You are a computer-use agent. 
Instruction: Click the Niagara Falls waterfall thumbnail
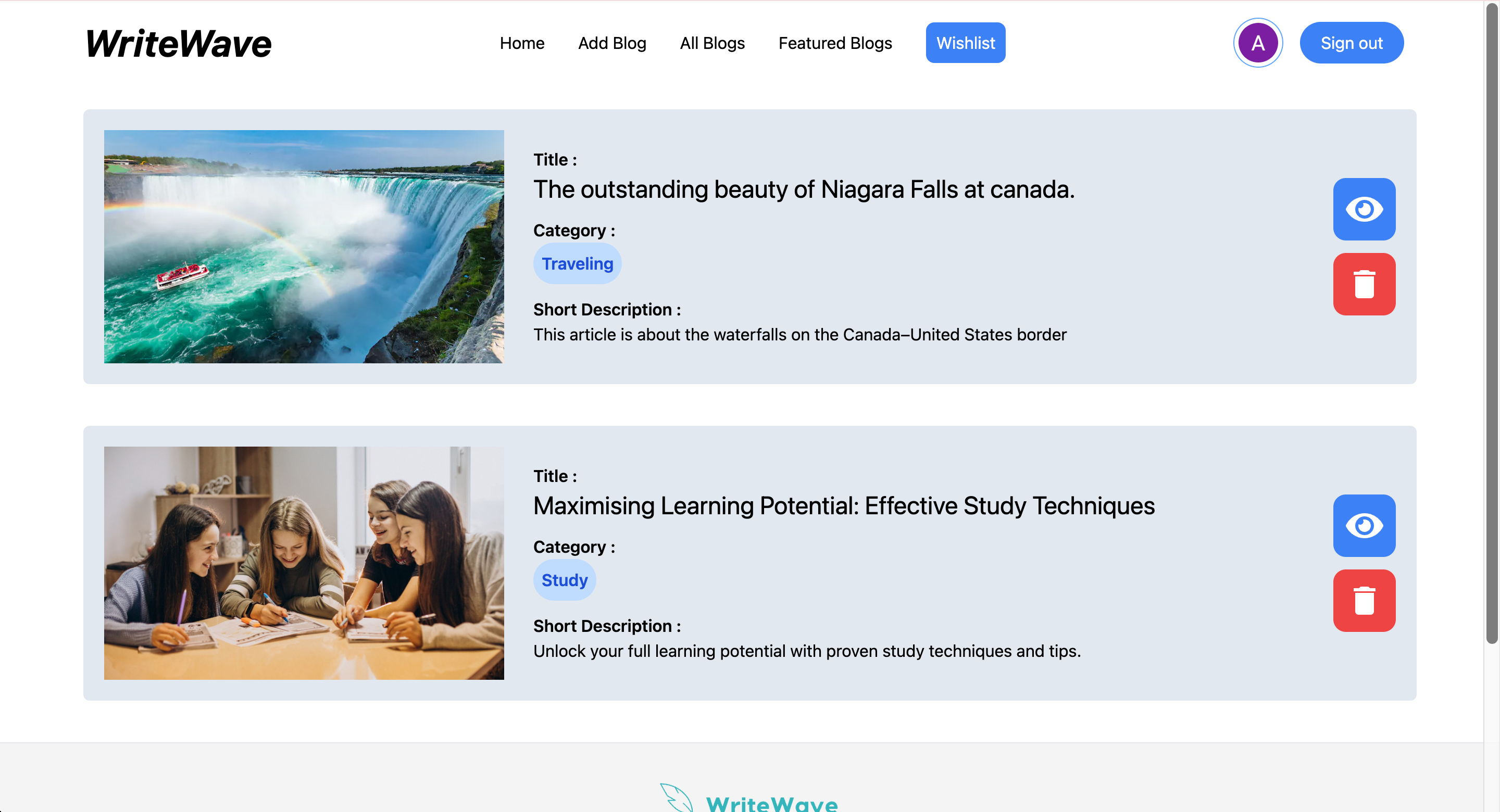[304, 247]
